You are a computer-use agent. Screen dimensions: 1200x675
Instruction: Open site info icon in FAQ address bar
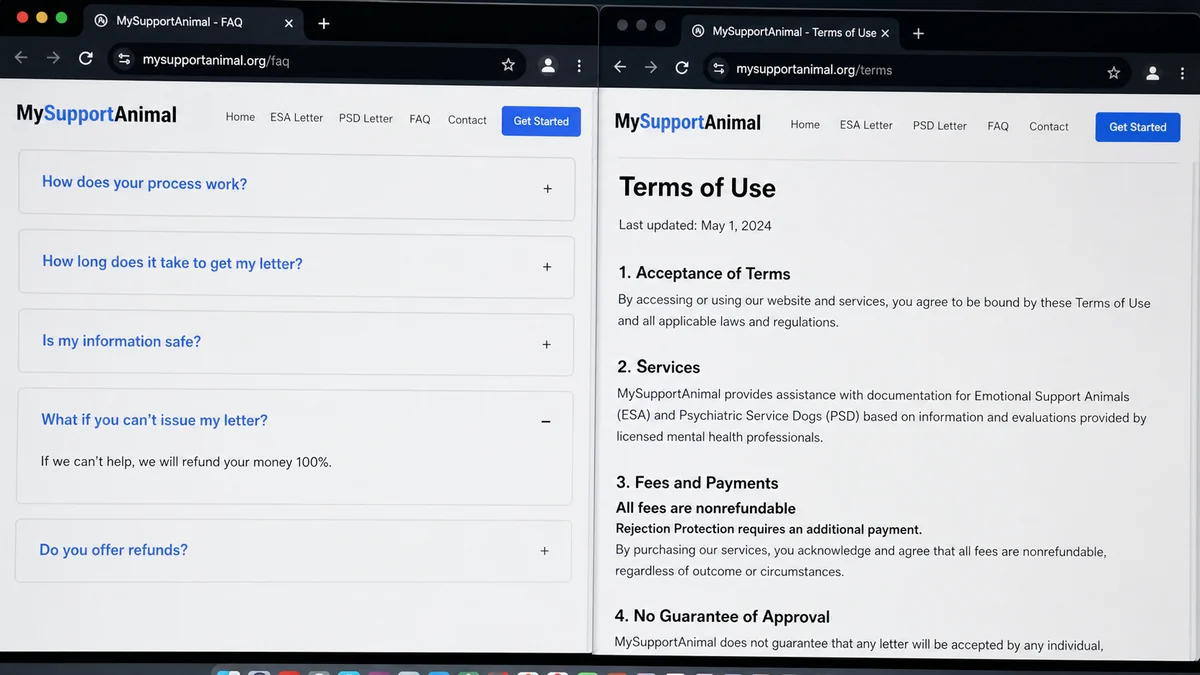pos(124,60)
